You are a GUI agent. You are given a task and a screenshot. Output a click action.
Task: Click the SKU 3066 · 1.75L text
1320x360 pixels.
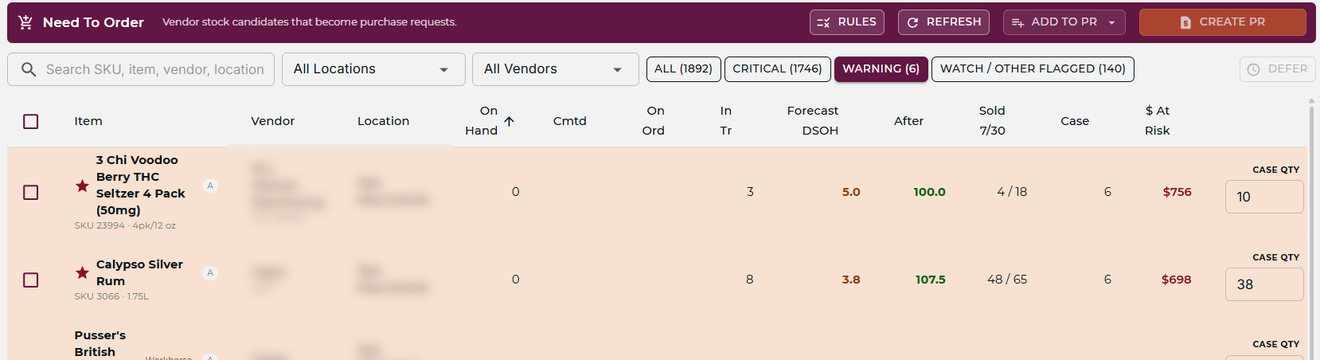click(x=111, y=296)
